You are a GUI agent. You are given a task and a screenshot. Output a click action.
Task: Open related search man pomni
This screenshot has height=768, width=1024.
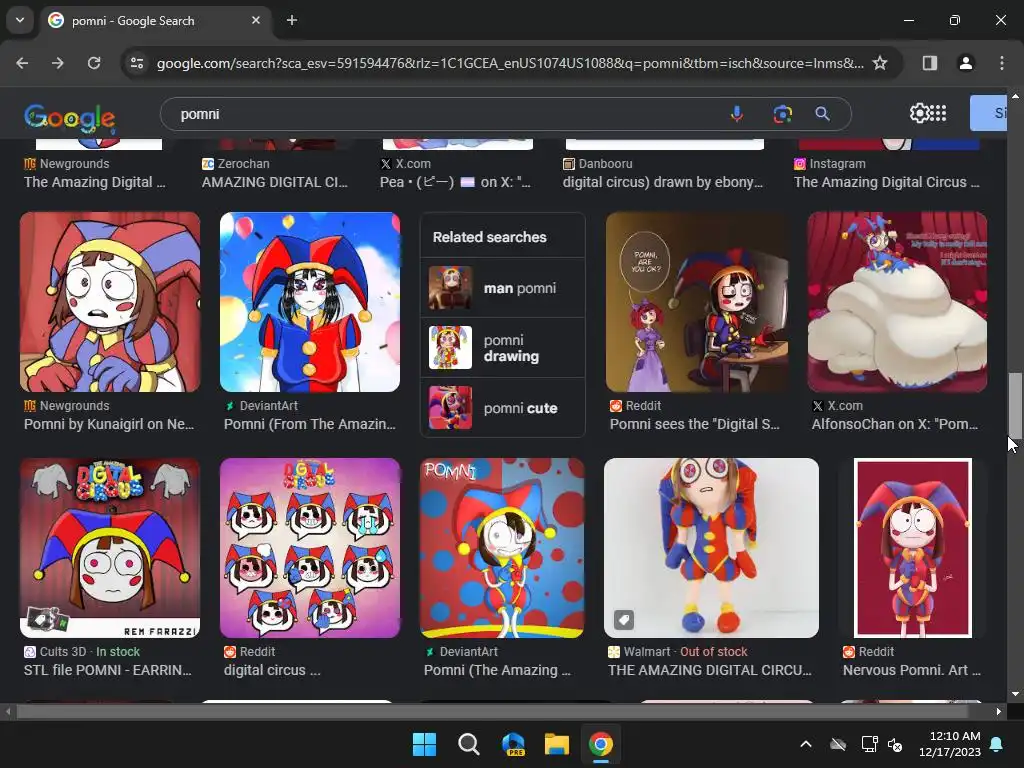coord(502,288)
